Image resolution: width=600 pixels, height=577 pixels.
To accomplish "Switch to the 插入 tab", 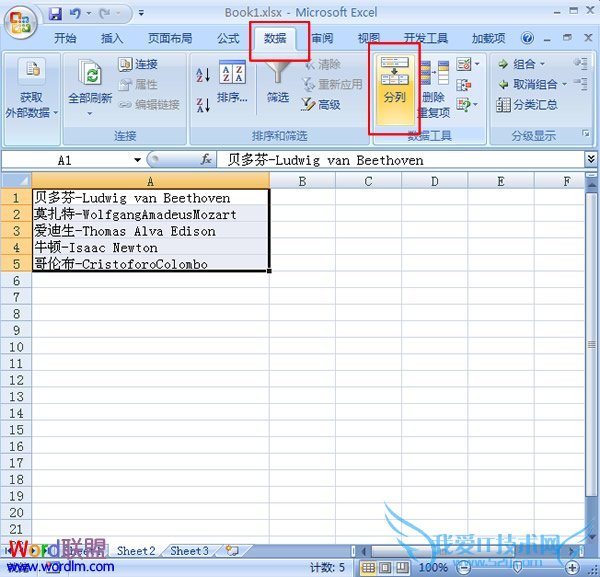I will coord(112,38).
